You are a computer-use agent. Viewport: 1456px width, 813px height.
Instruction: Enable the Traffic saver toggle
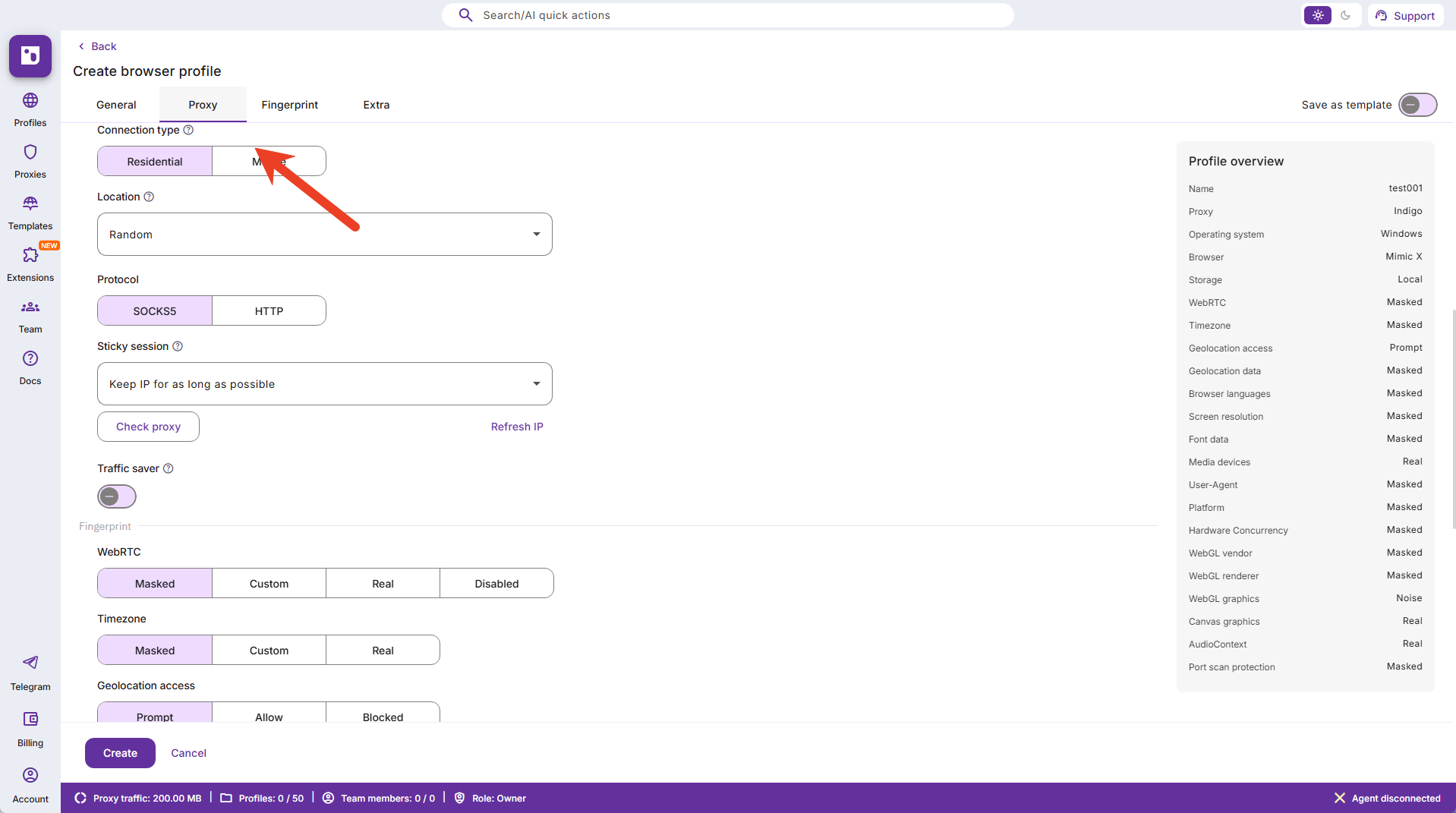pyautogui.click(x=117, y=496)
